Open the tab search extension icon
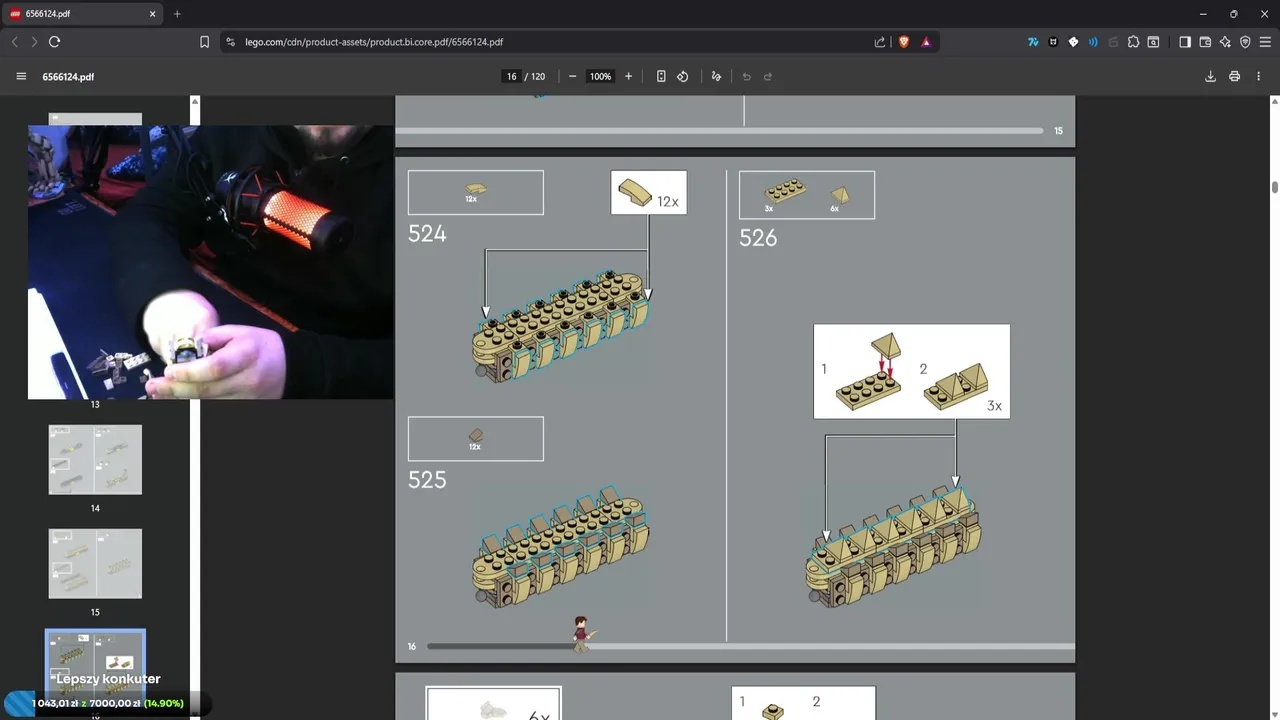This screenshot has width=1280, height=720. click(x=1153, y=42)
